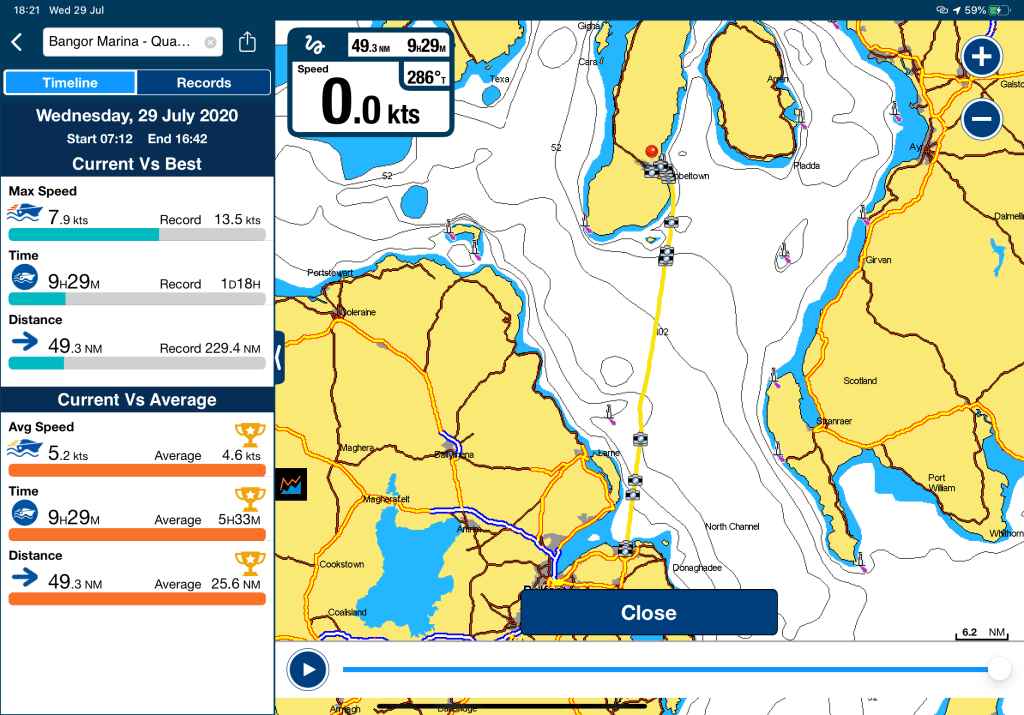
Task: Collapse the side panel with the handle
Action: (x=279, y=354)
